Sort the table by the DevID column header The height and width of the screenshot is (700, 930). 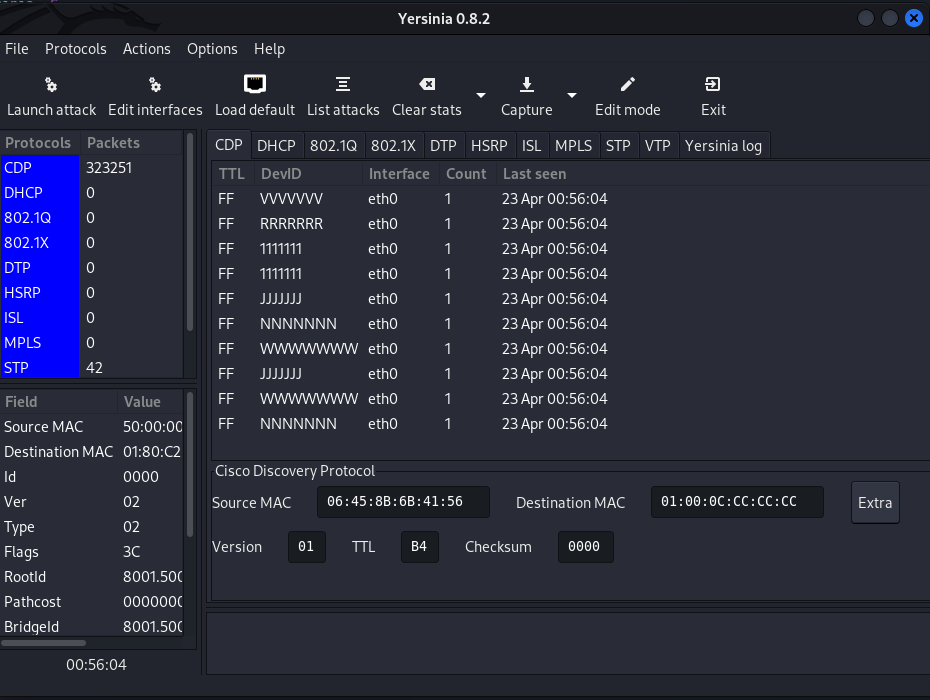(x=281, y=174)
